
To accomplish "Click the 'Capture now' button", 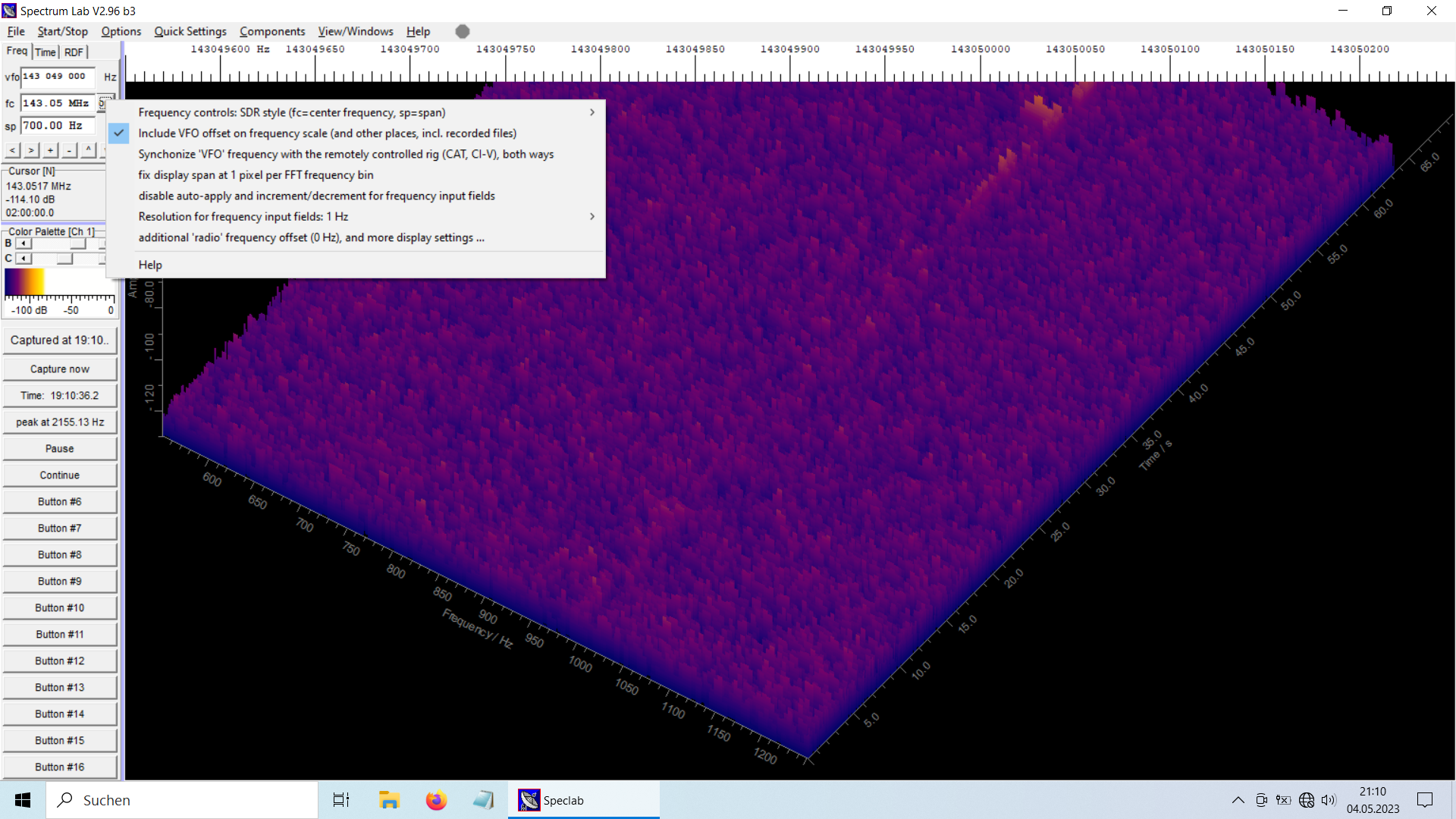I will [x=60, y=369].
